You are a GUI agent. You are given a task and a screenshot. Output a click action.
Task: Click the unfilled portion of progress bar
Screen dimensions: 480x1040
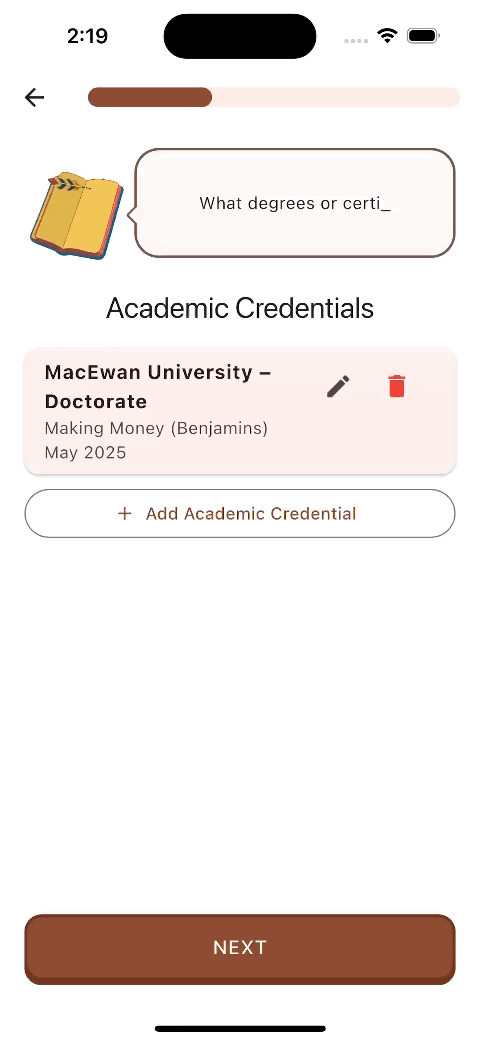[x=336, y=97]
